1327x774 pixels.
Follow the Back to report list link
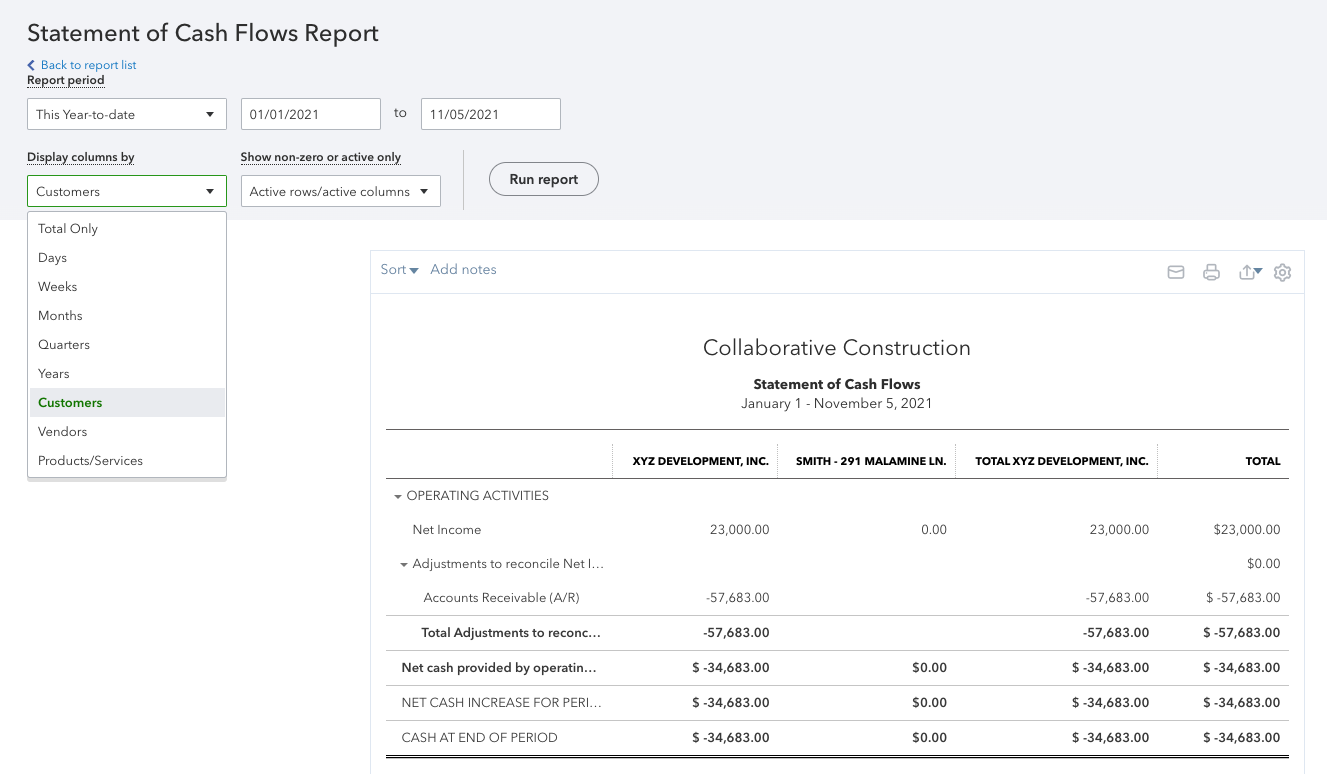88,65
